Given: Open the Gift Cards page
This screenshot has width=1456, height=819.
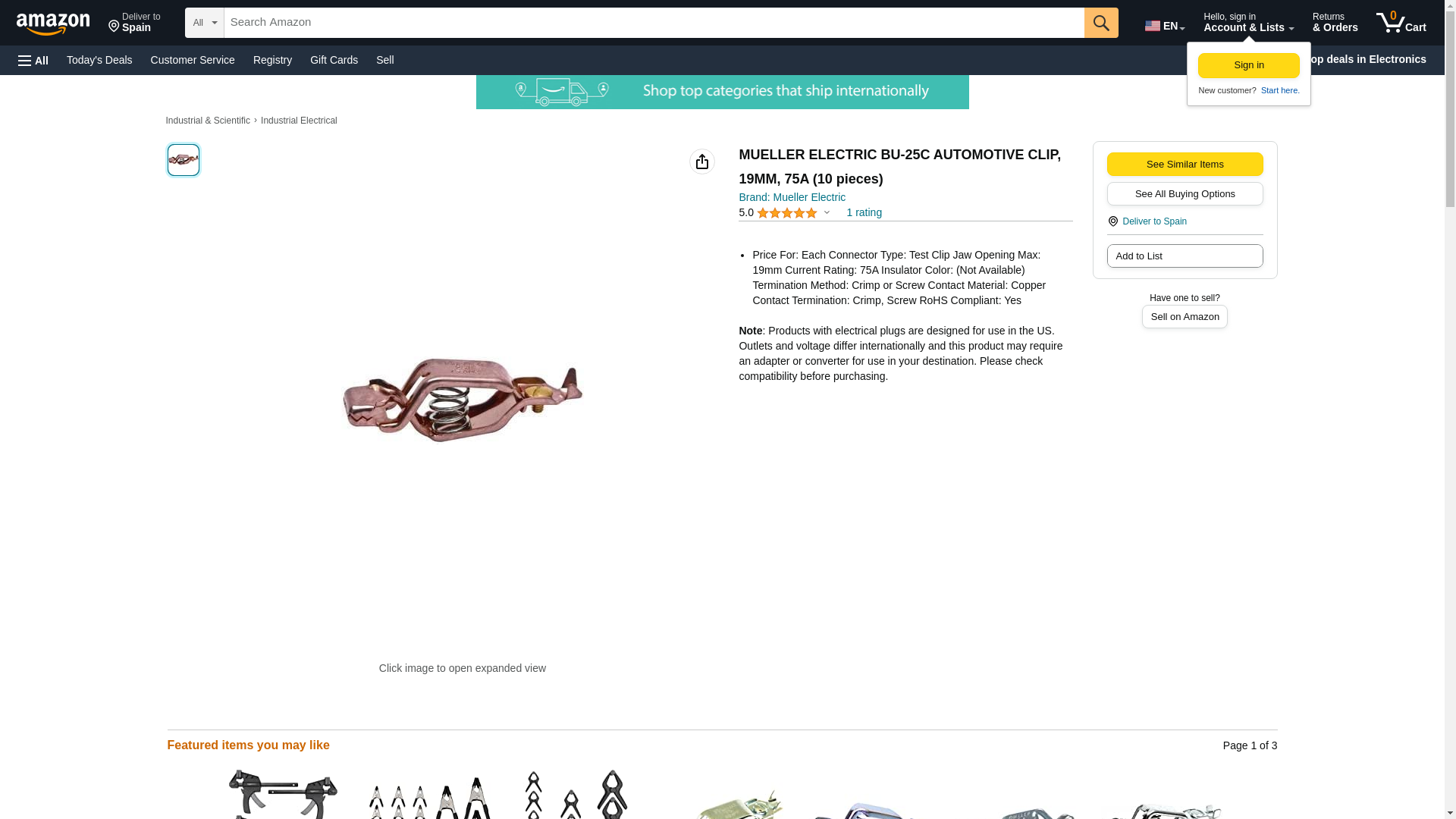Looking at the screenshot, I should point(334,60).
